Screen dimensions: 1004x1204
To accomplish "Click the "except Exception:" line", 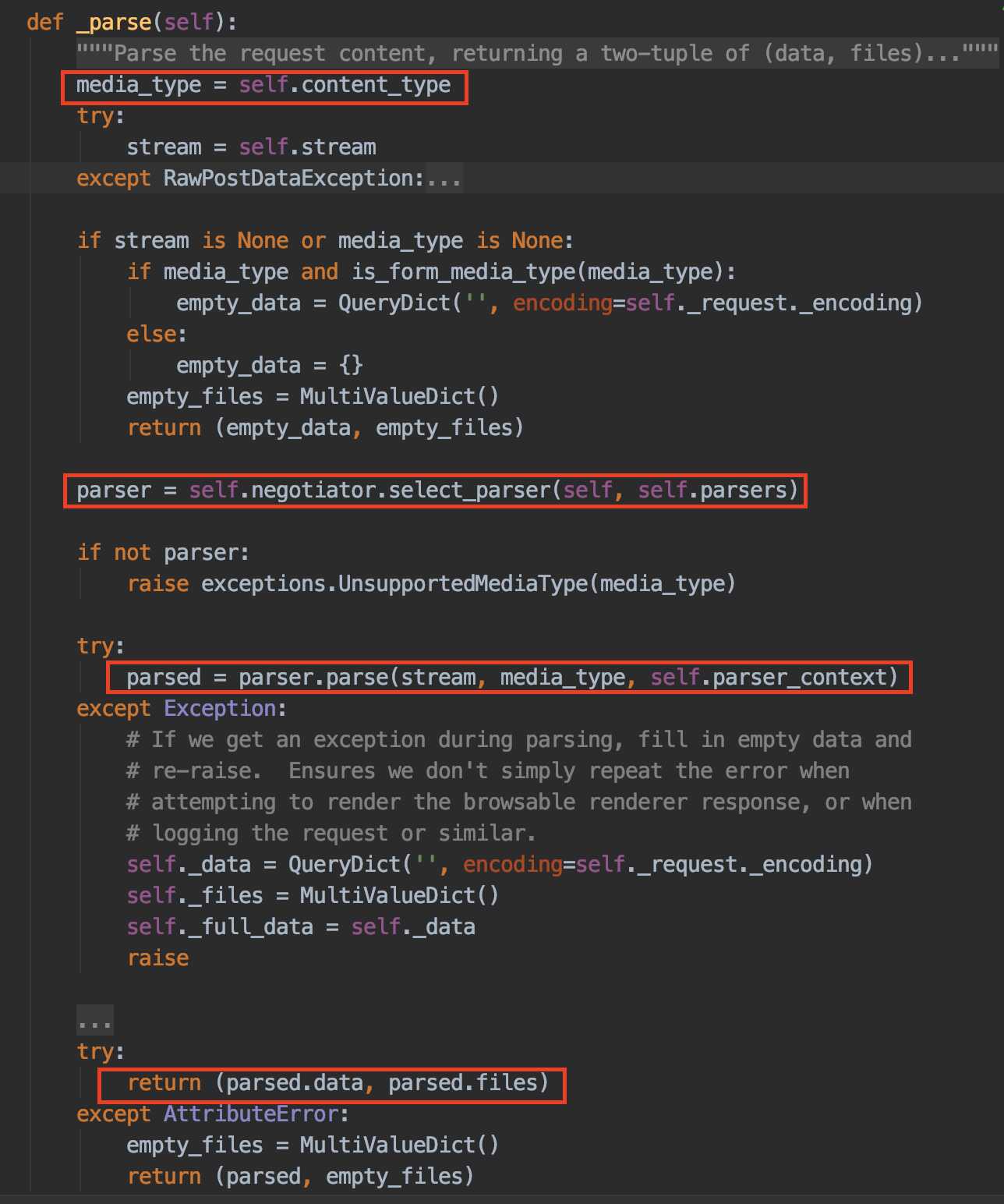I will [182, 709].
